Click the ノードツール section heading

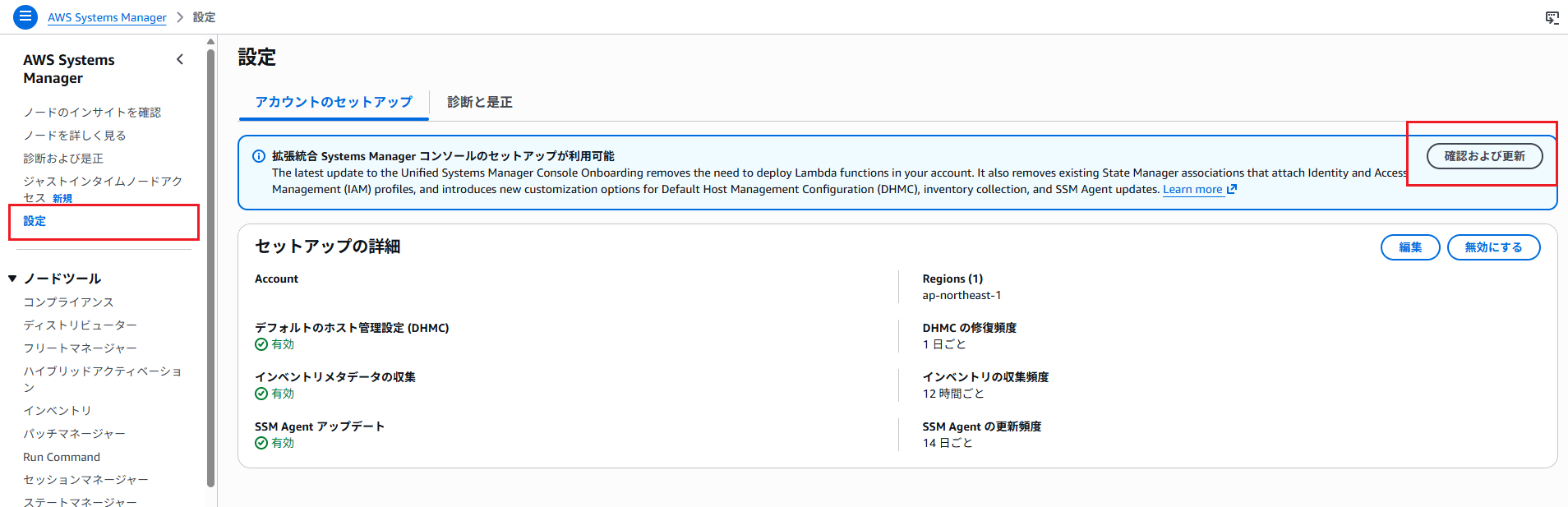(x=62, y=279)
